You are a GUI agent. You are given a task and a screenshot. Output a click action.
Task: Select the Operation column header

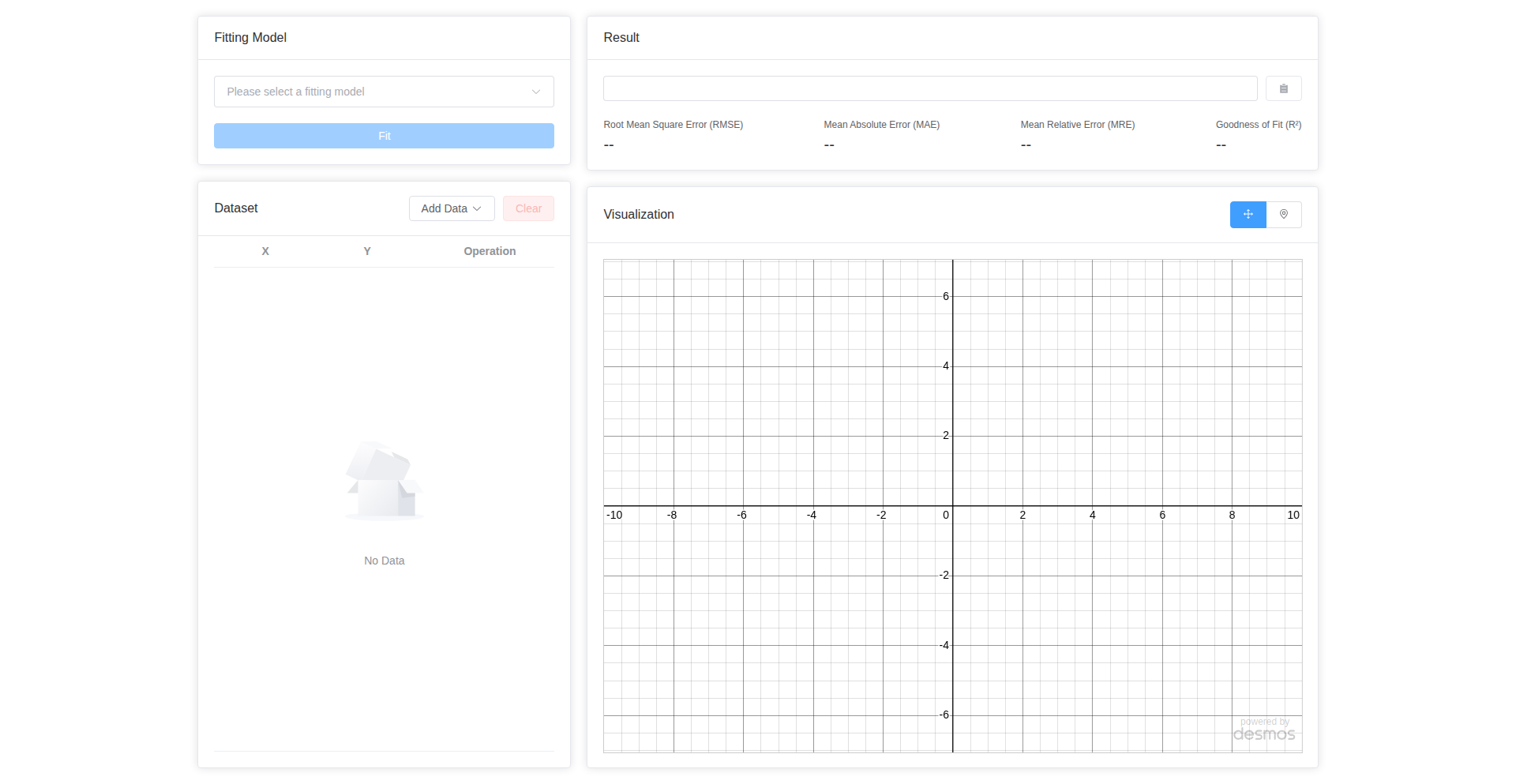[490, 251]
